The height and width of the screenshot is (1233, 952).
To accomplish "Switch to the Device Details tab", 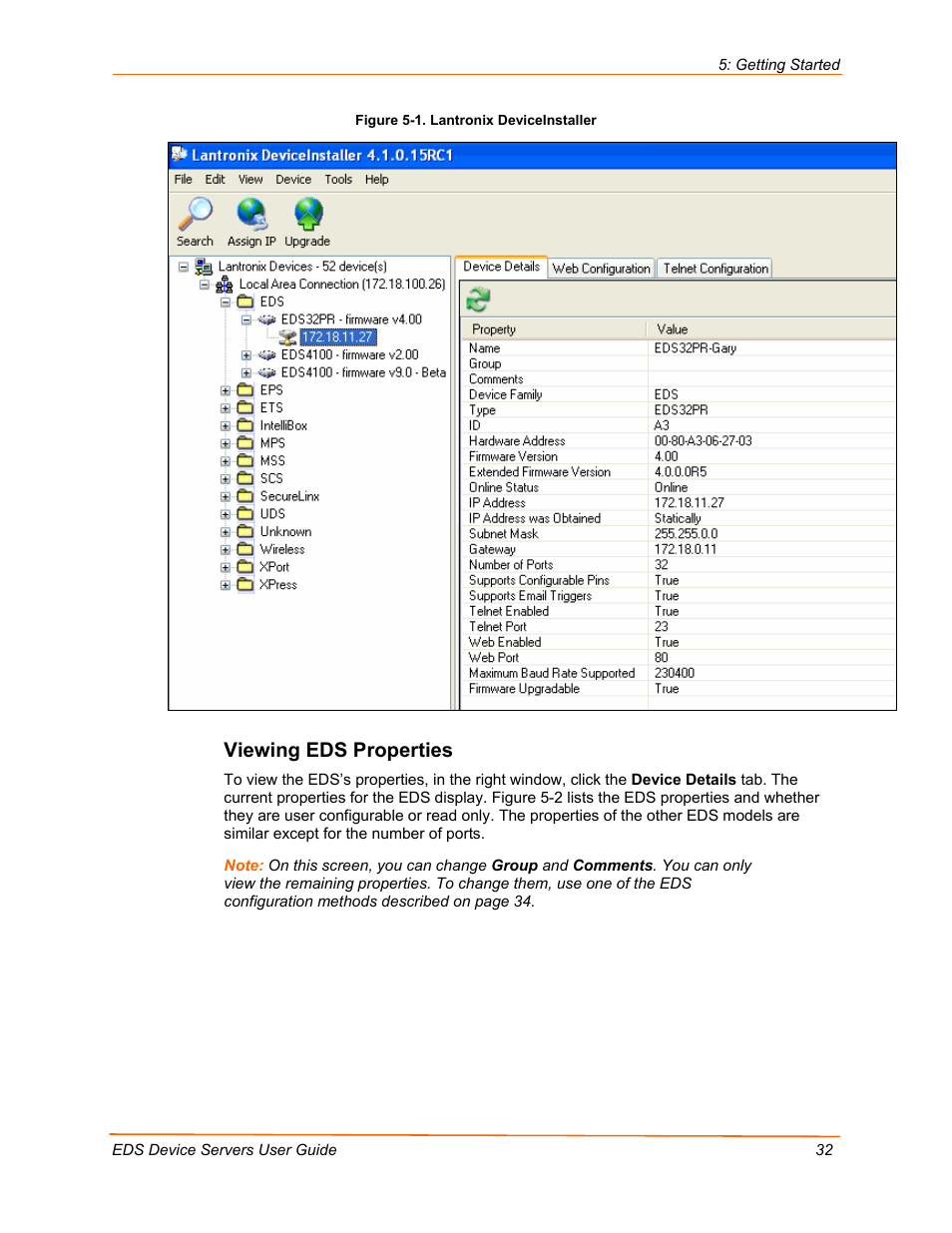I will pos(502,267).
